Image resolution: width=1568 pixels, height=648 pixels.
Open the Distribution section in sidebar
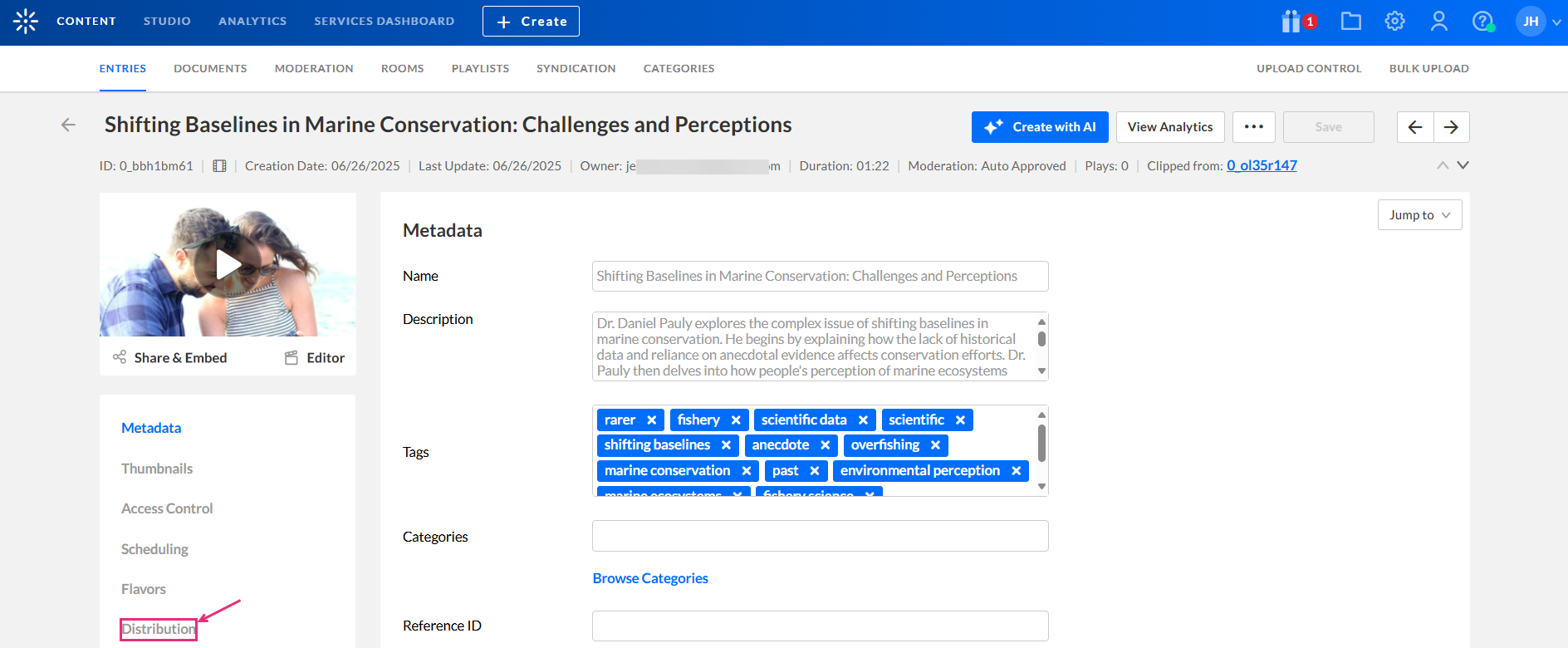[159, 629]
